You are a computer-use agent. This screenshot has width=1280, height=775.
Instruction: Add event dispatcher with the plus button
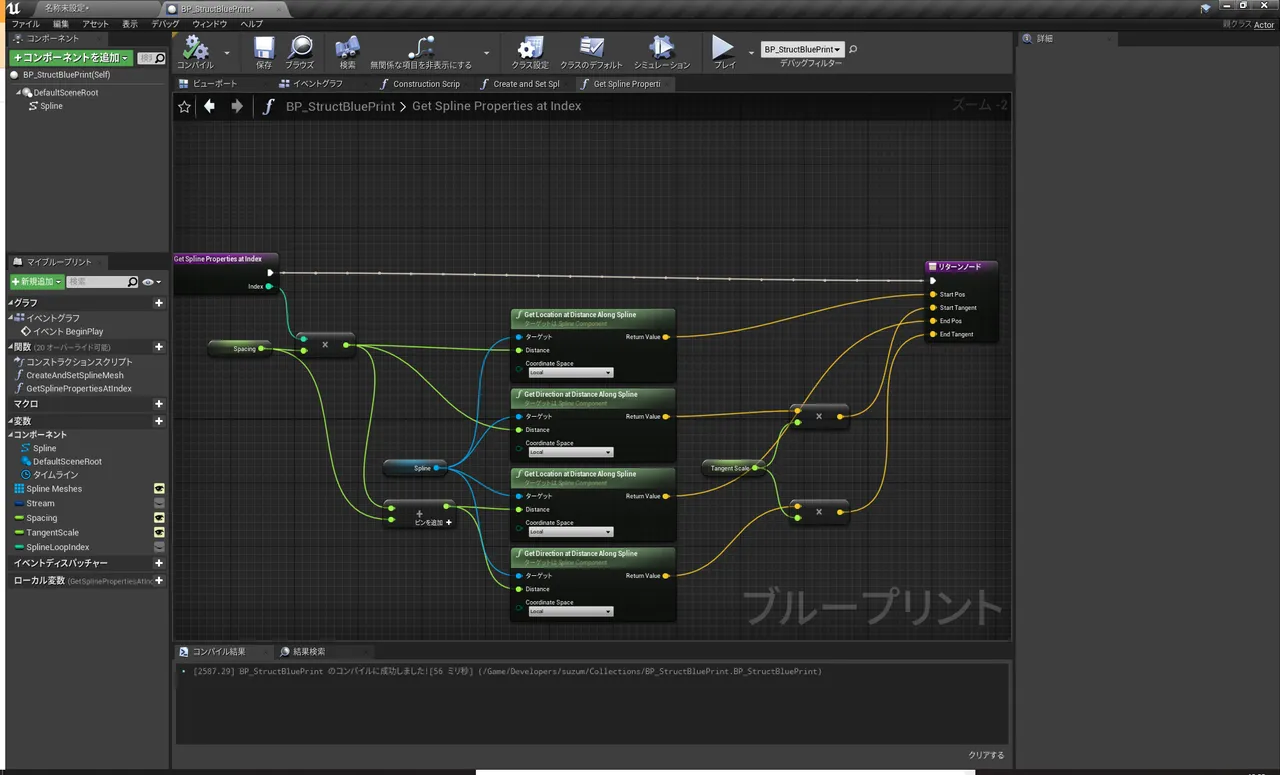[159, 563]
